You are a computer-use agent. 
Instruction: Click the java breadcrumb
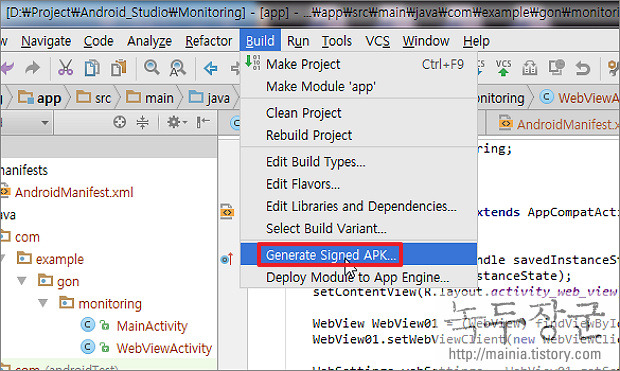[209, 98]
